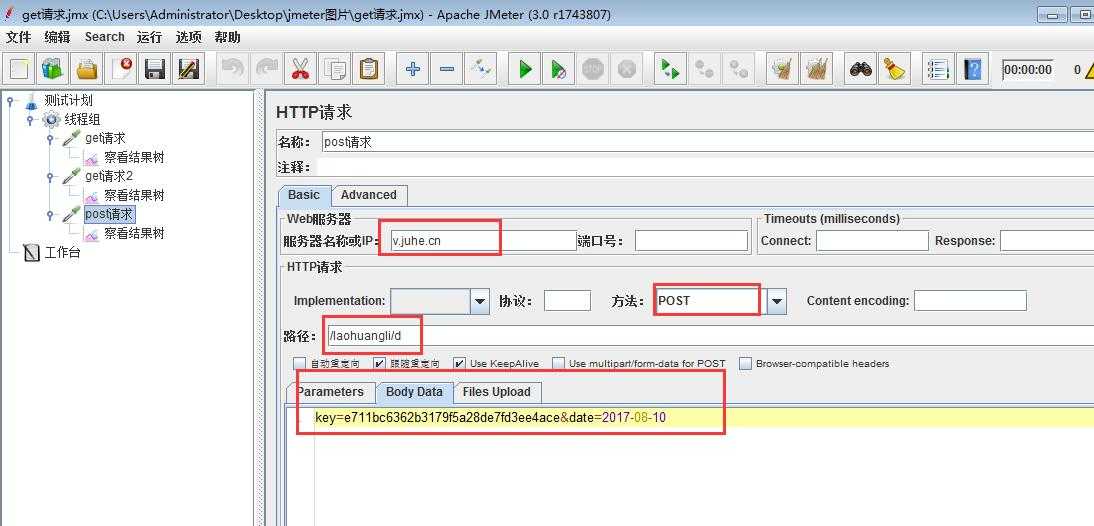The image size is (1094, 526).
Task: Open the 编辑 menu
Action: [x=57, y=37]
